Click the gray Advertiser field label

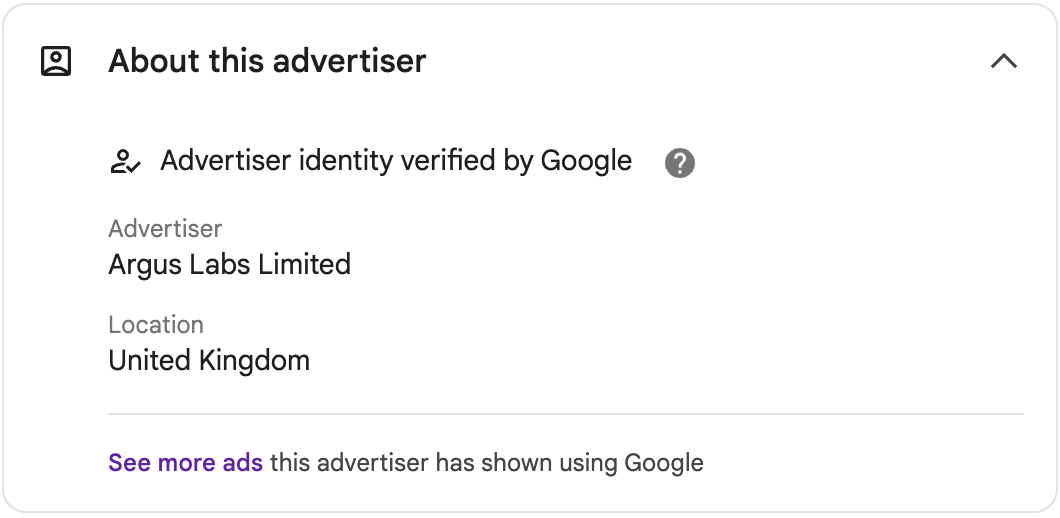coord(165,229)
